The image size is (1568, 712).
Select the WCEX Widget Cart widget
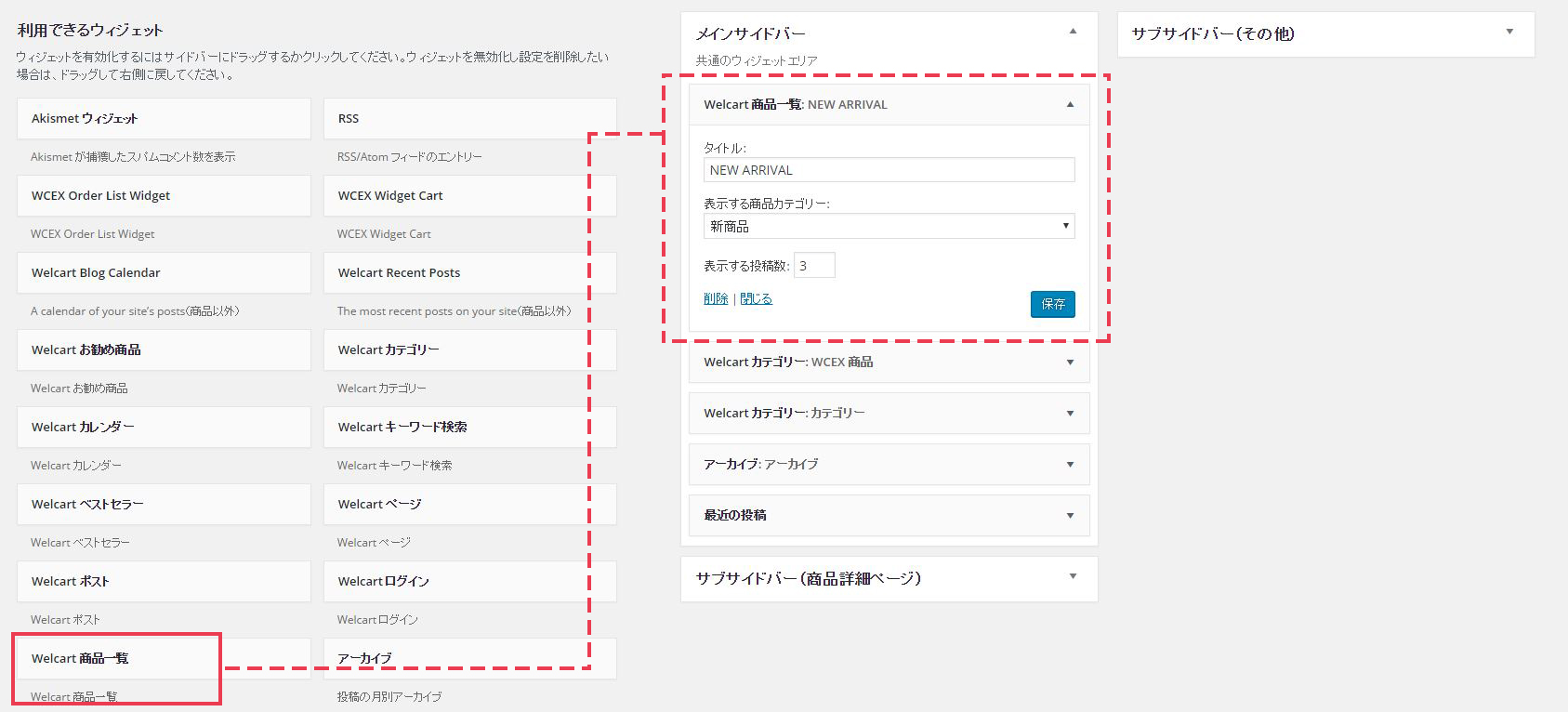coord(470,196)
